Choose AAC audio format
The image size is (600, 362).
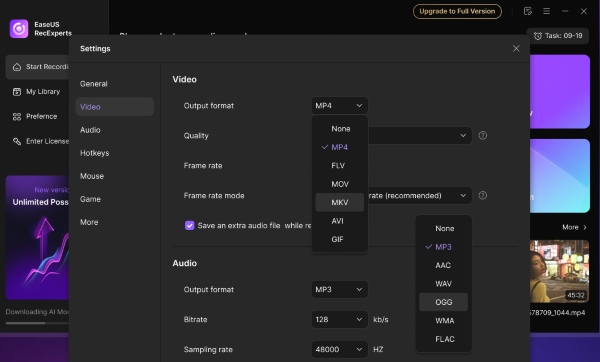443,265
